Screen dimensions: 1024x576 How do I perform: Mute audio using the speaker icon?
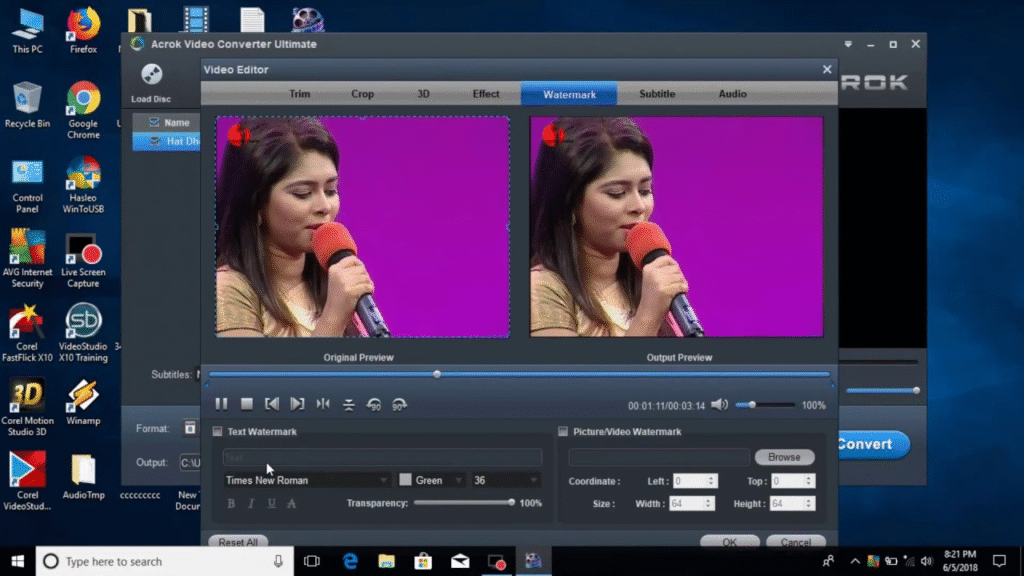[719, 404]
